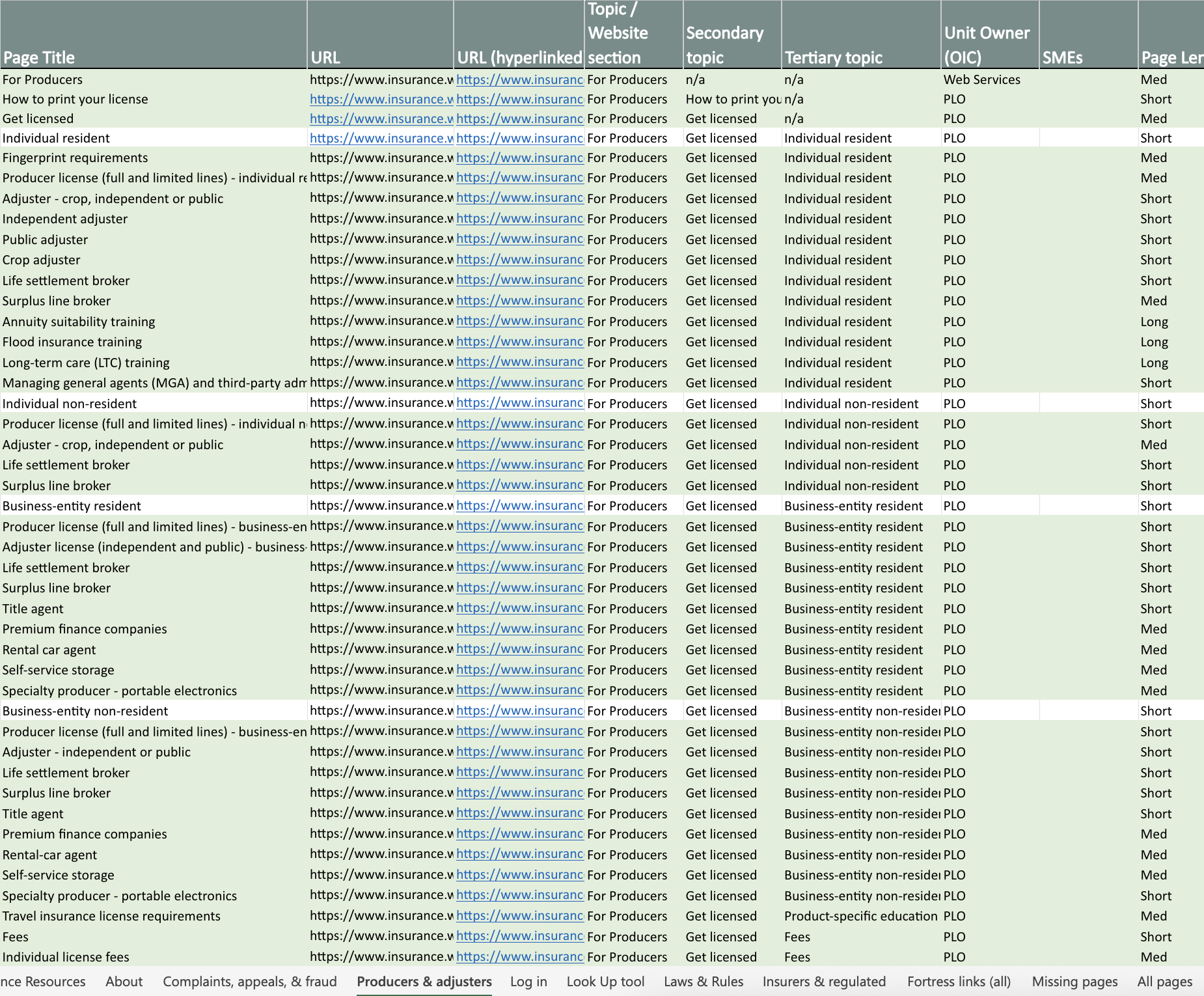Viewport: 1204px width, 996px height.
Task: Switch to the Producers & adjusters sheet tab
Action: click(x=424, y=982)
